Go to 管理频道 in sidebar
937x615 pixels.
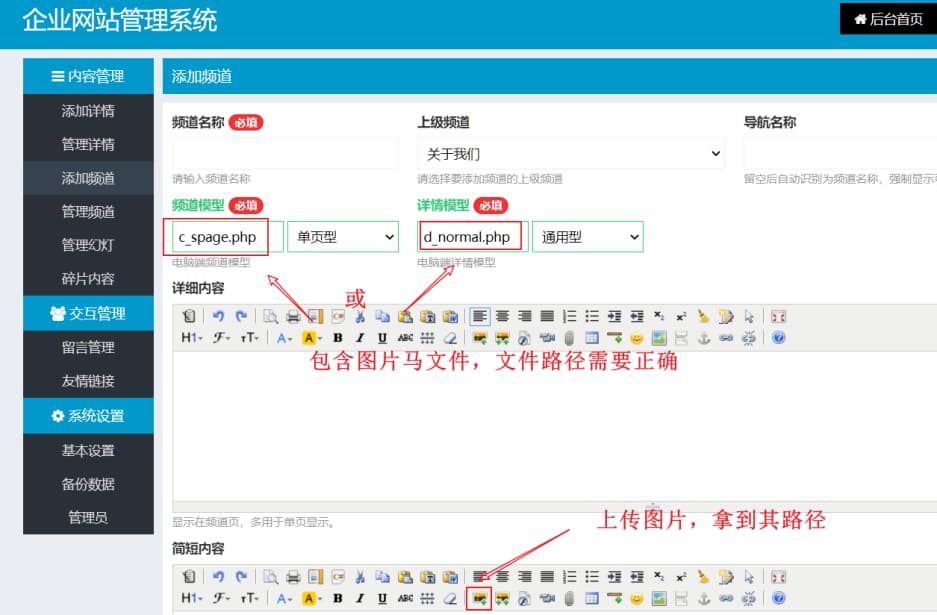[x=88, y=212]
